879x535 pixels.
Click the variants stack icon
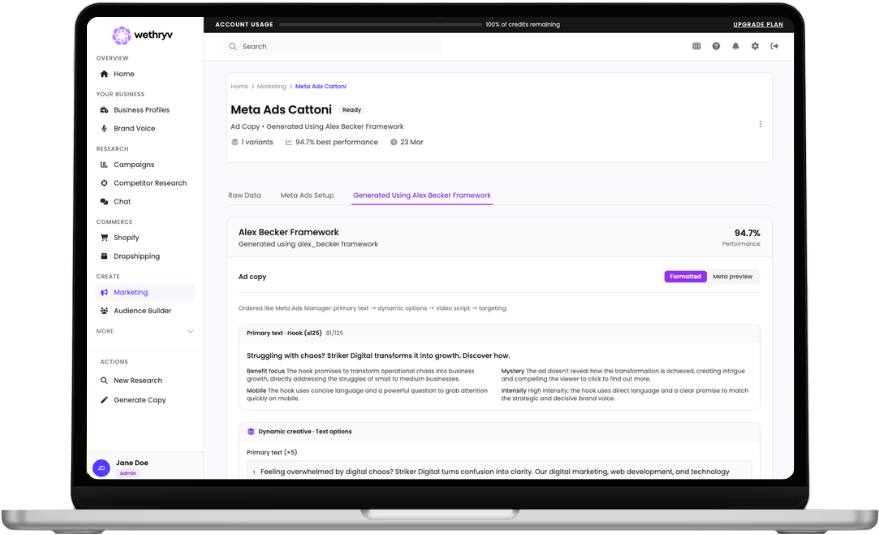pos(235,142)
